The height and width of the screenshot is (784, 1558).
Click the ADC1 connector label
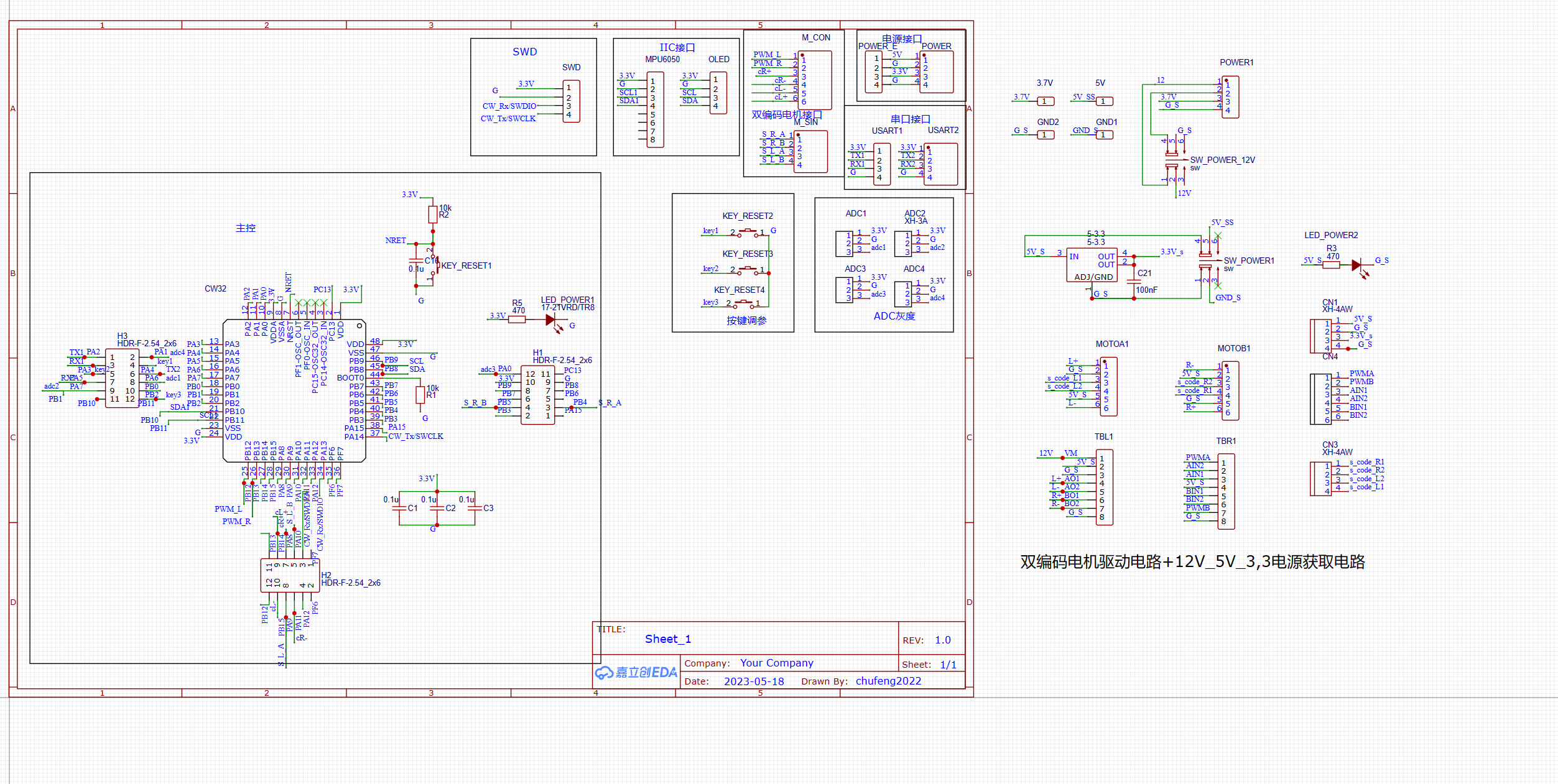[856, 213]
